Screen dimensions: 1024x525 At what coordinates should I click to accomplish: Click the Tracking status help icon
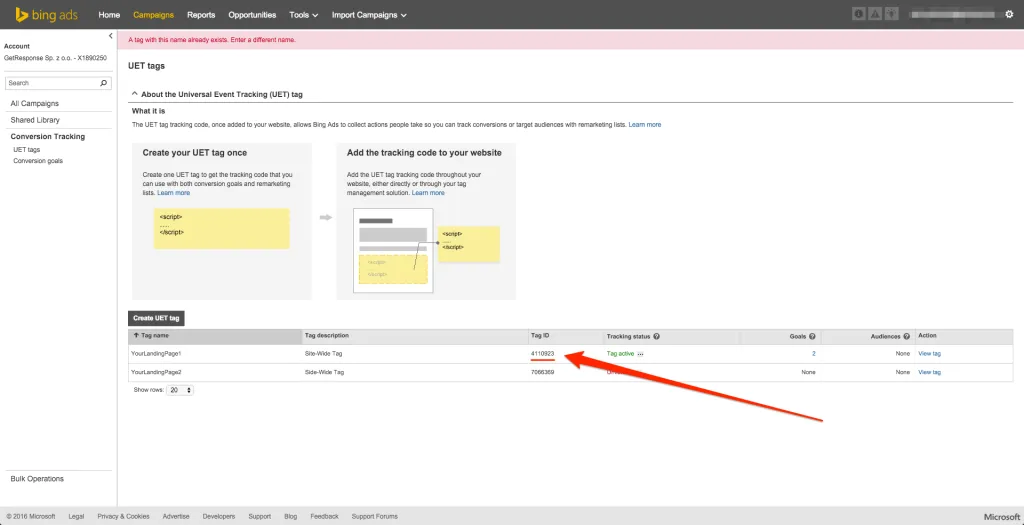point(656,336)
